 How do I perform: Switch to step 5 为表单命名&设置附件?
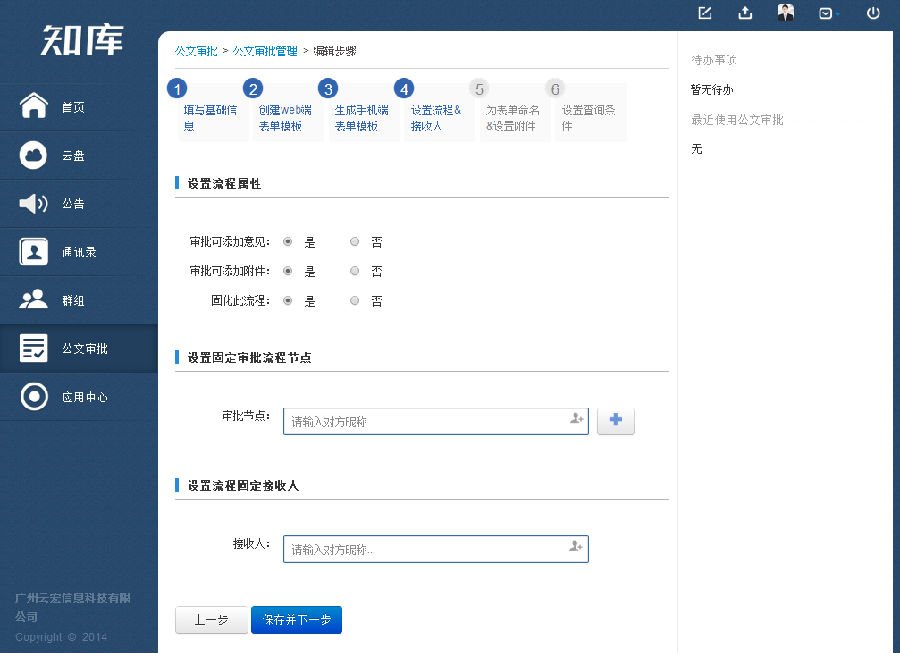513,110
